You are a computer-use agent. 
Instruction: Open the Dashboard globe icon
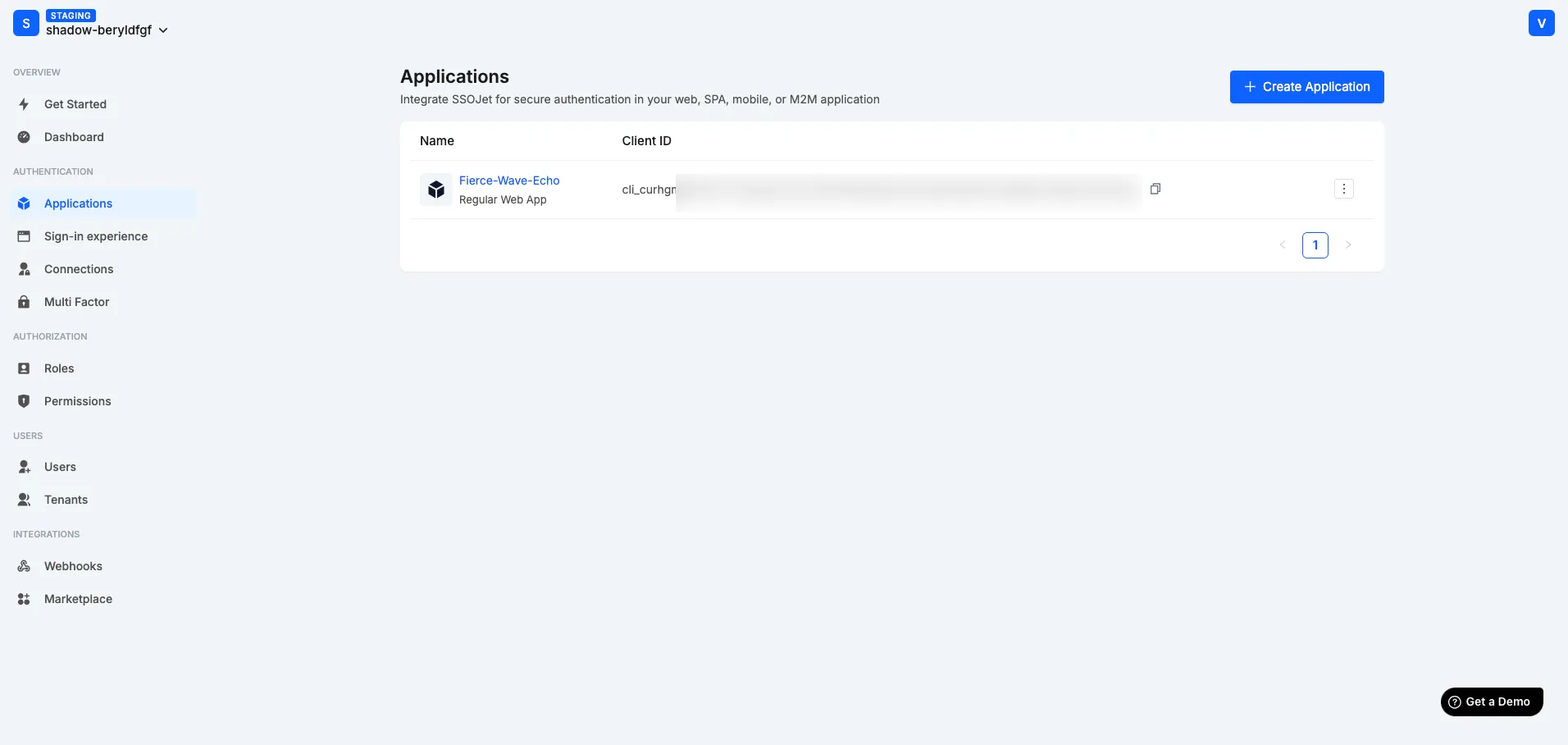pos(24,137)
